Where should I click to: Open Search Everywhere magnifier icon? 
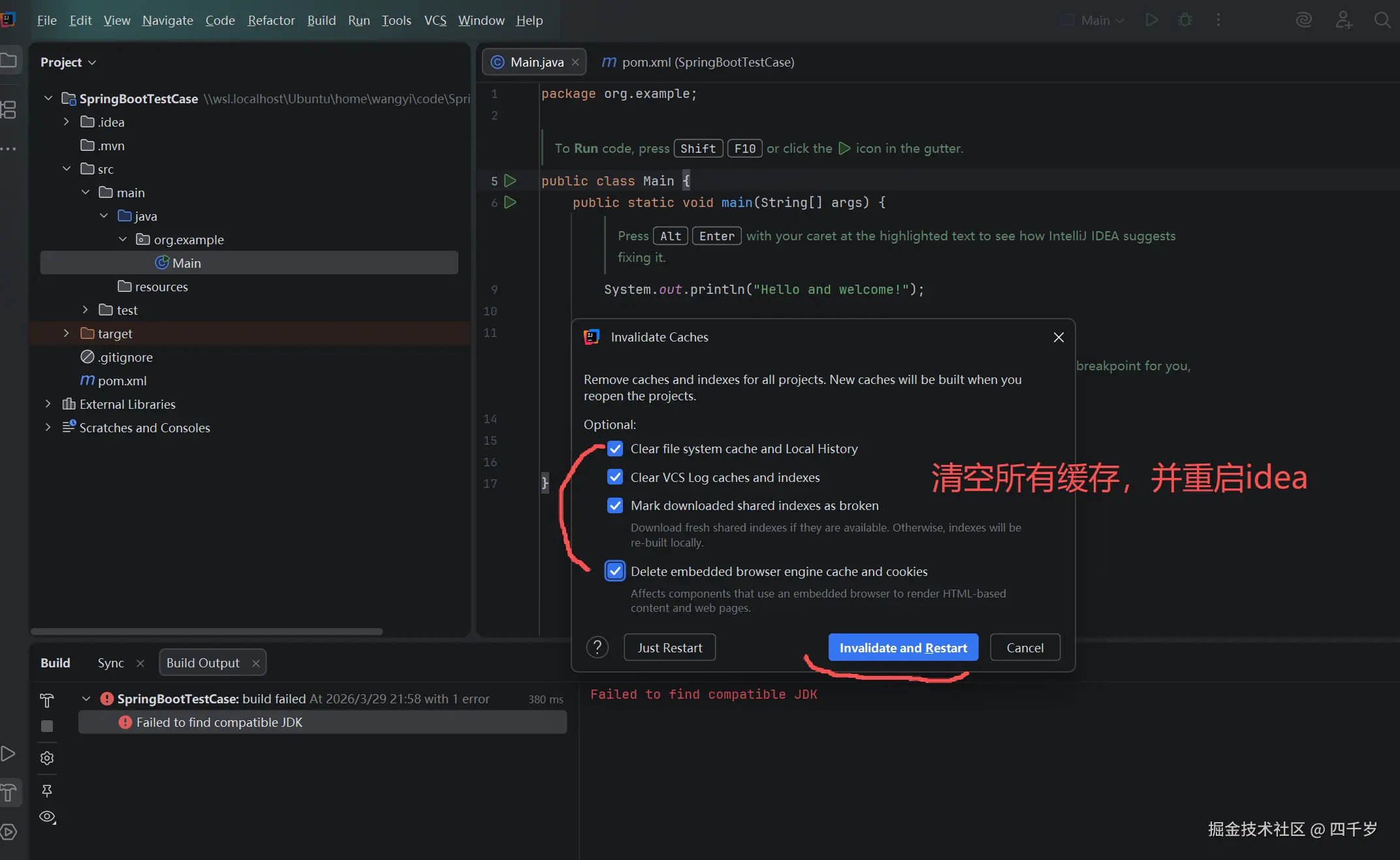[1382, 20]
